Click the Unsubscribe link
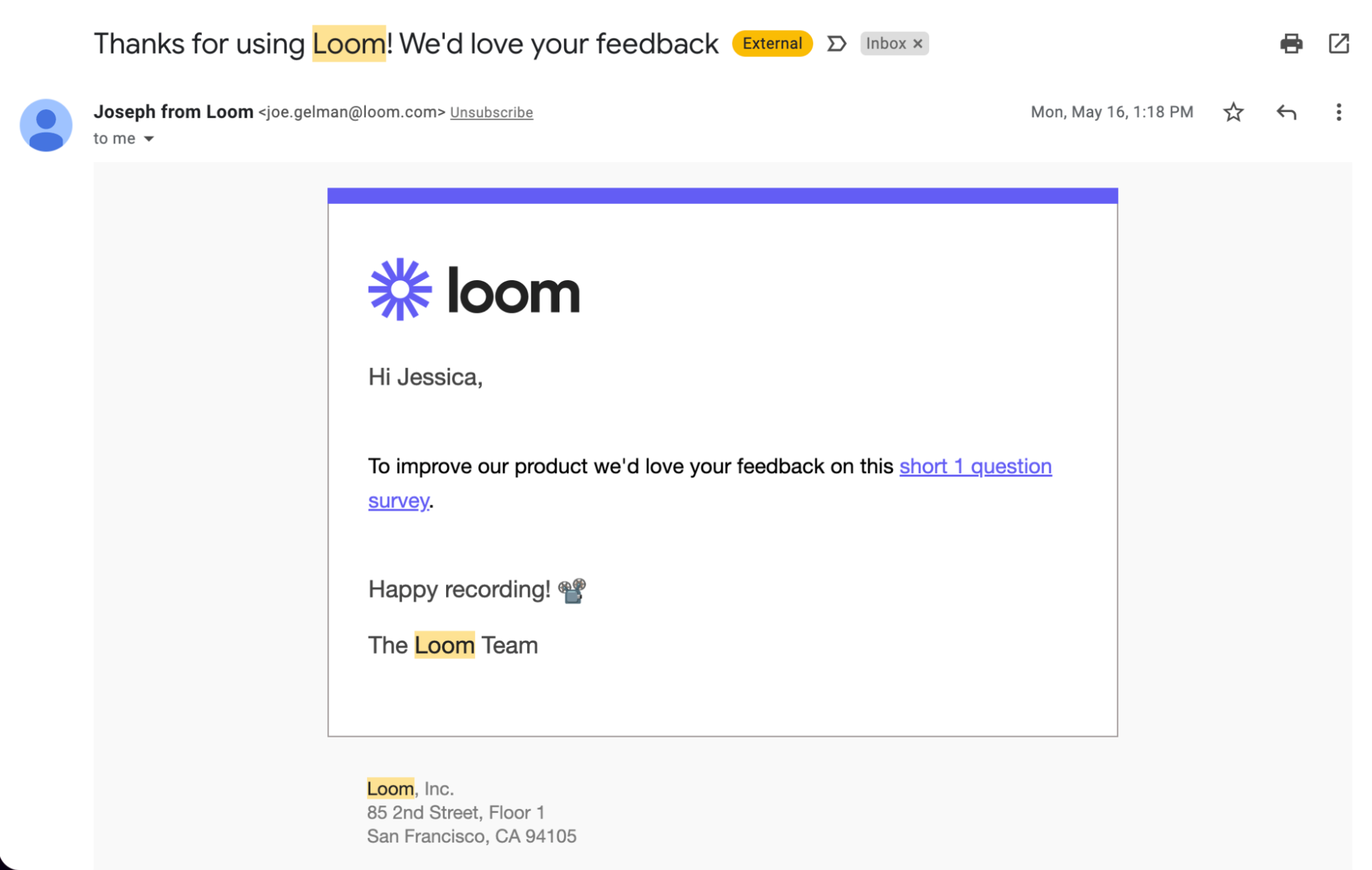 [491, 113]
